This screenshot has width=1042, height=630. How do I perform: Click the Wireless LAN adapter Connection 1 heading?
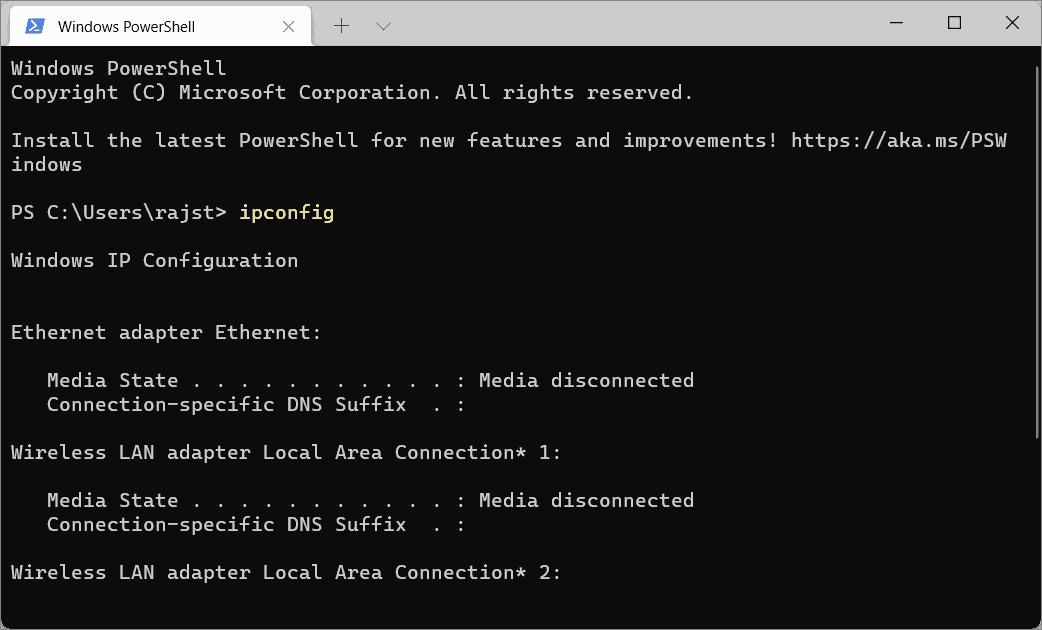click(285, 452)
